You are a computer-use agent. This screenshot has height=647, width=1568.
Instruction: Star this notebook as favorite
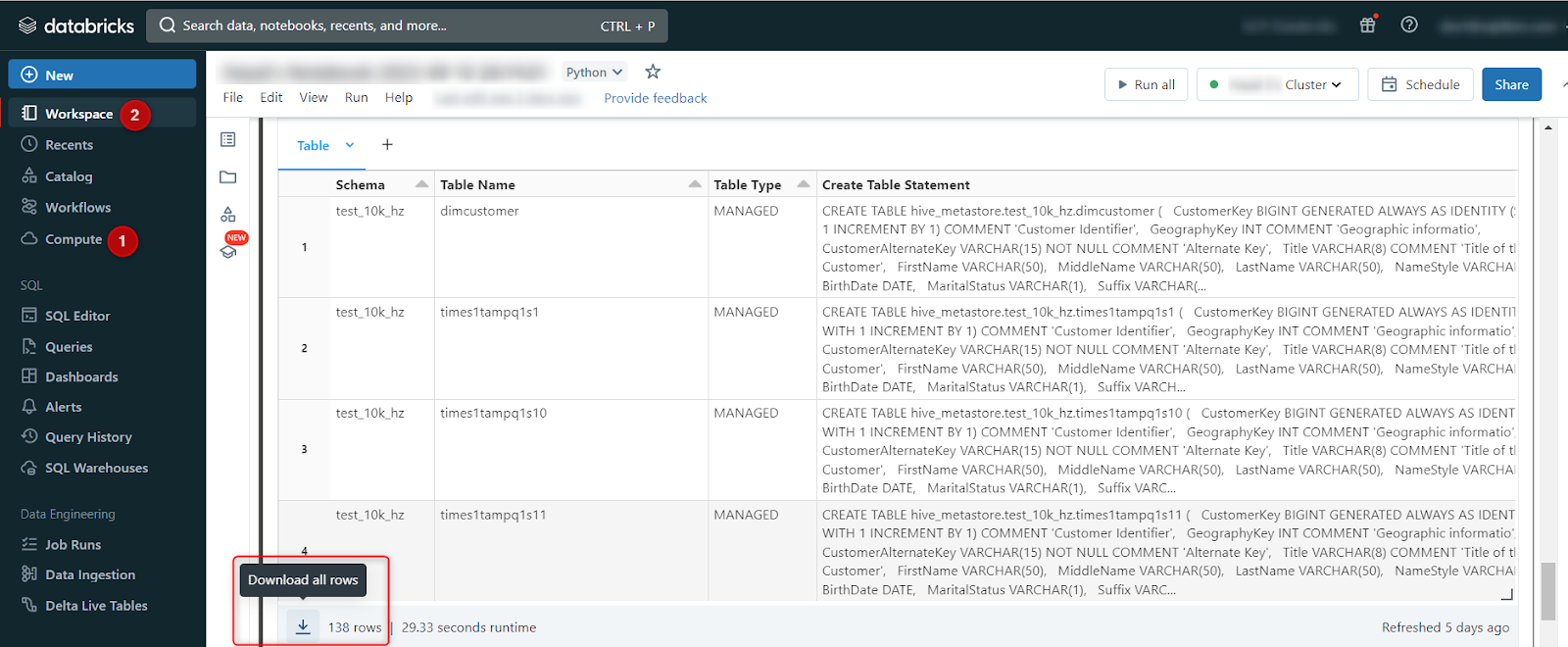[653, 72]
